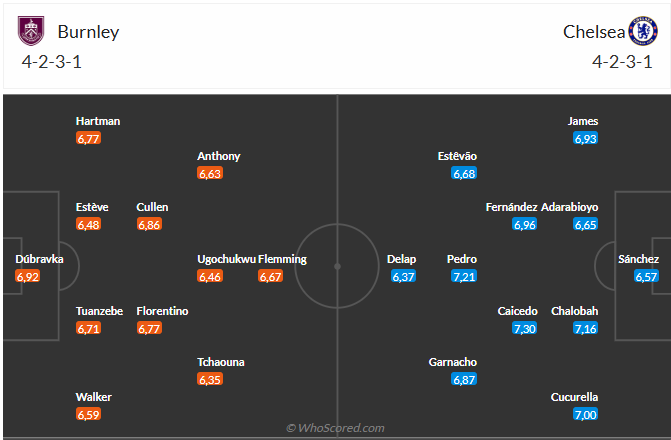Click the Chelsea club crest
This screenshot has height=440, width=671.
[x=642, y=31]
